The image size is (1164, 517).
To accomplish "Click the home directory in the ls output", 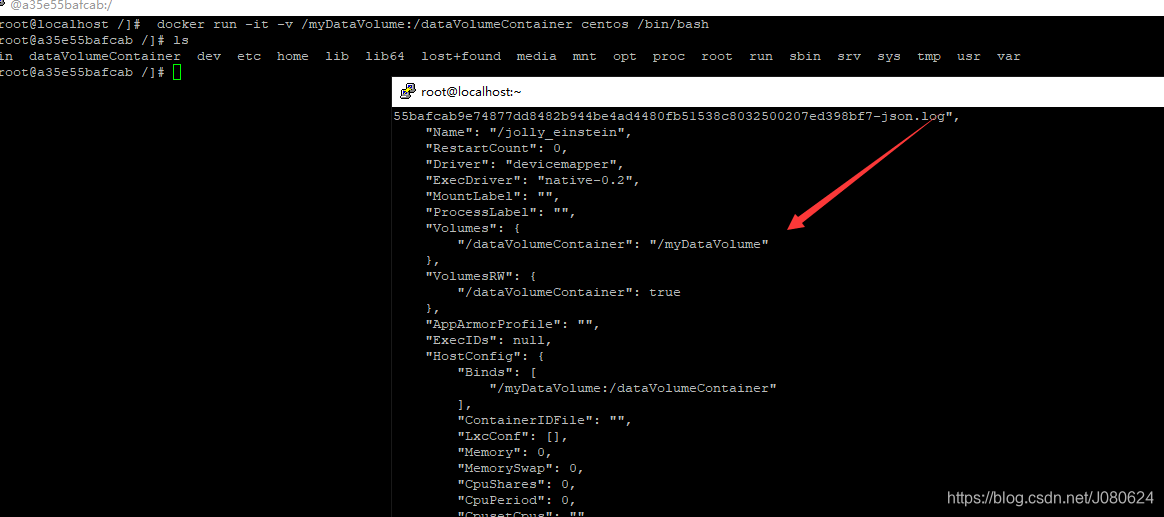I will [x=292, y=56].
